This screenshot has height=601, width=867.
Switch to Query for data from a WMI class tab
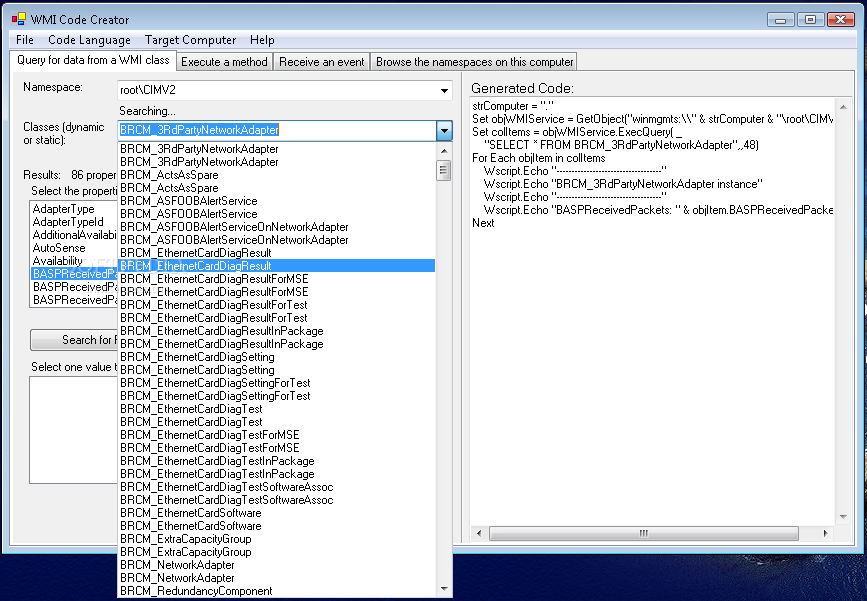[x=93, y=60]
